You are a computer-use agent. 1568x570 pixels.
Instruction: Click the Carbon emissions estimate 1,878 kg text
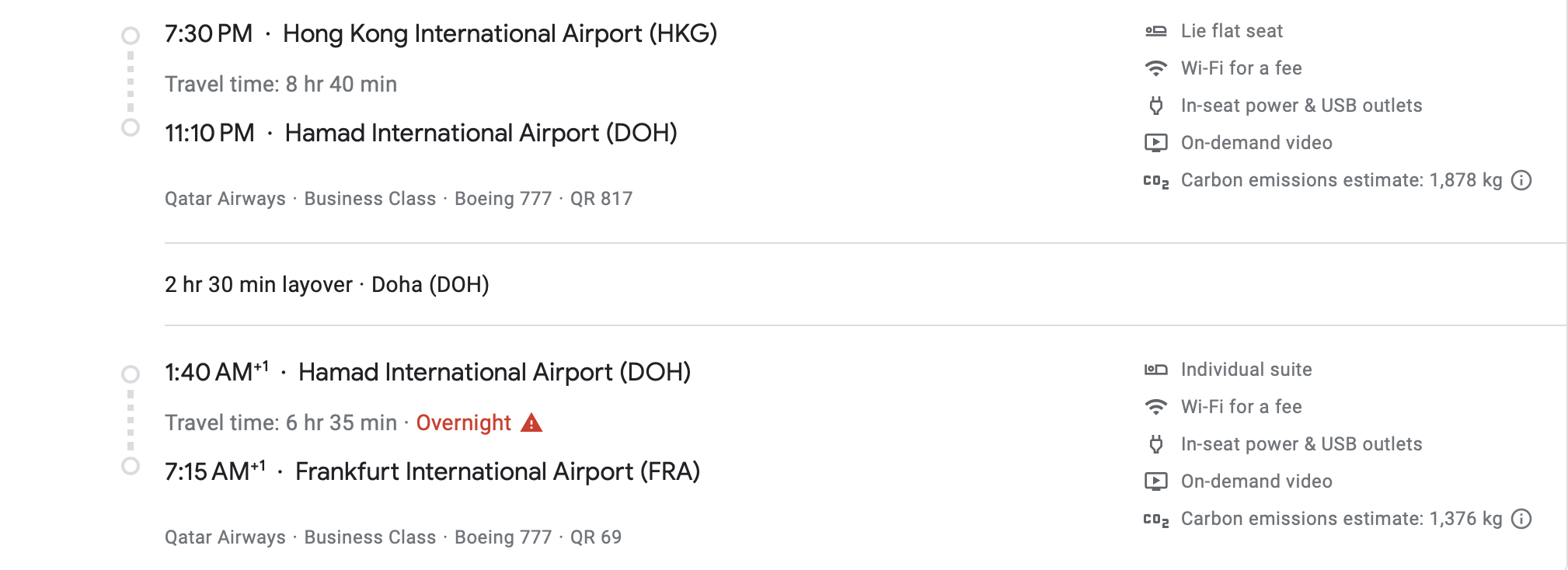pos(1341,180)
